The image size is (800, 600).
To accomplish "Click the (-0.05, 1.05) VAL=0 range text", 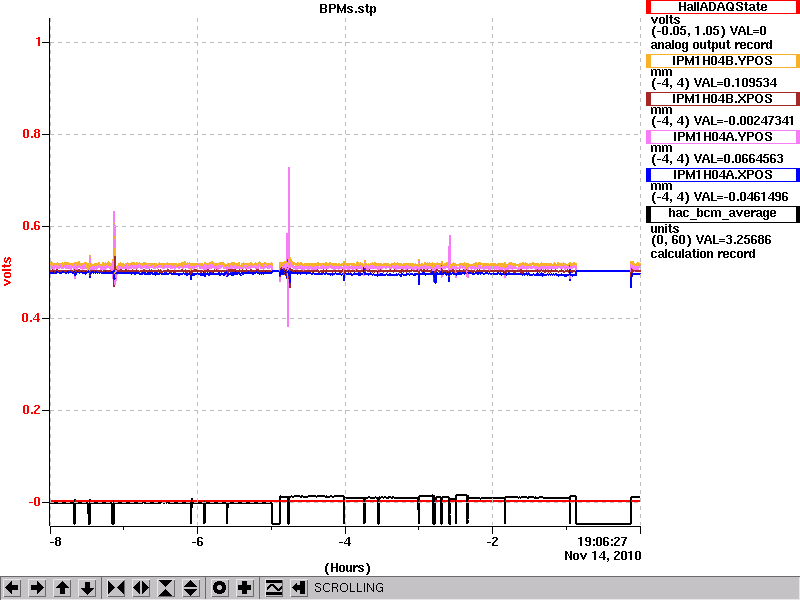I will pyautogui.click(x=709, y=31).
